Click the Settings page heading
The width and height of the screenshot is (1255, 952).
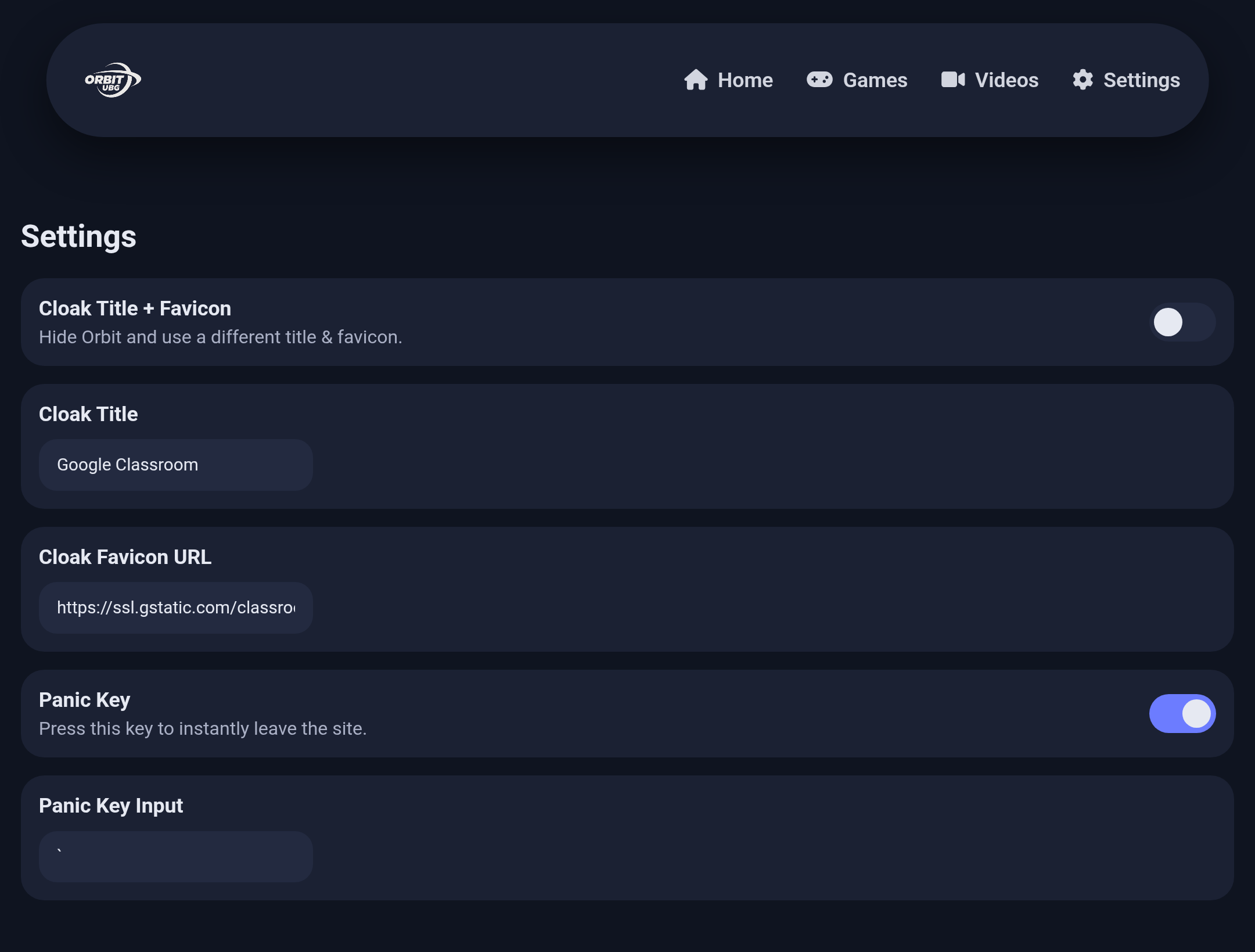click(x=78, y=236)
